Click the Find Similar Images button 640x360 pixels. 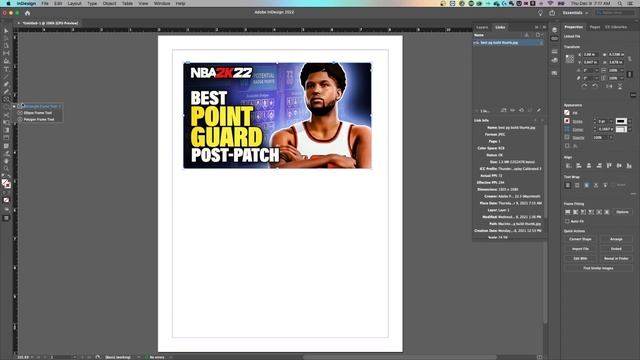point(598,269)
